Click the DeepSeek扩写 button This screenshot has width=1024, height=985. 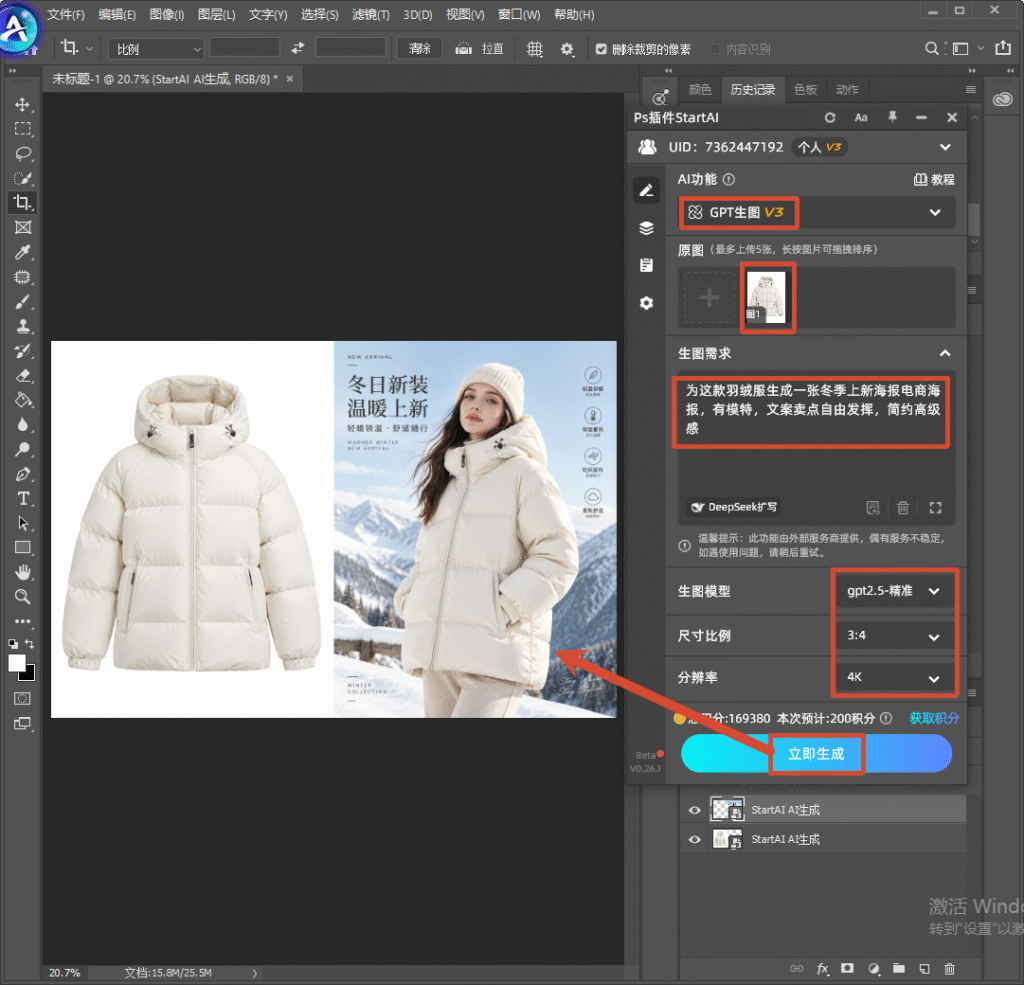click(735, 508)
